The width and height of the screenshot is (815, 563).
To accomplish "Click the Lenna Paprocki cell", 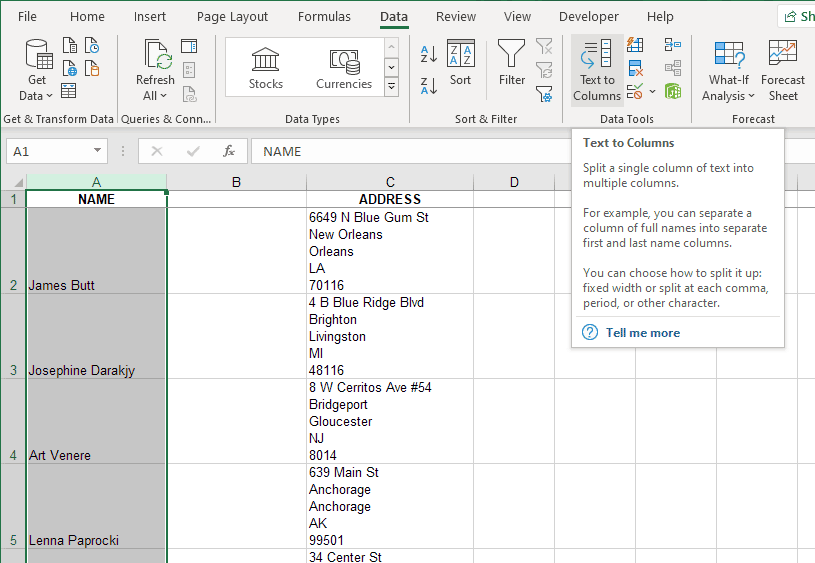I will (96, 506).
